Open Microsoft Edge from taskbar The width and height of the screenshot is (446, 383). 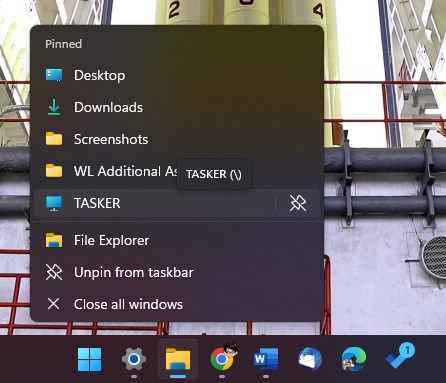pyautogui.click(x=354, y=359)
